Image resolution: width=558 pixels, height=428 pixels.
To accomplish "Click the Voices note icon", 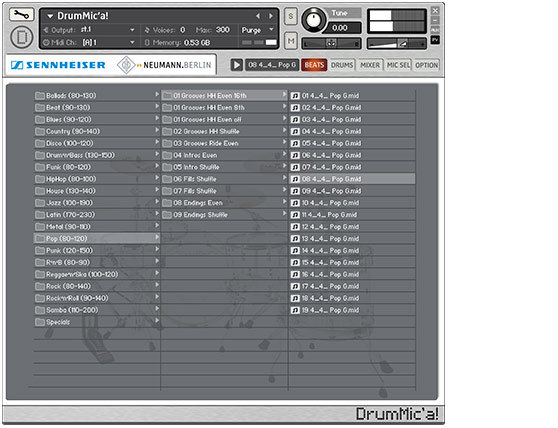I will pos(147,30).
